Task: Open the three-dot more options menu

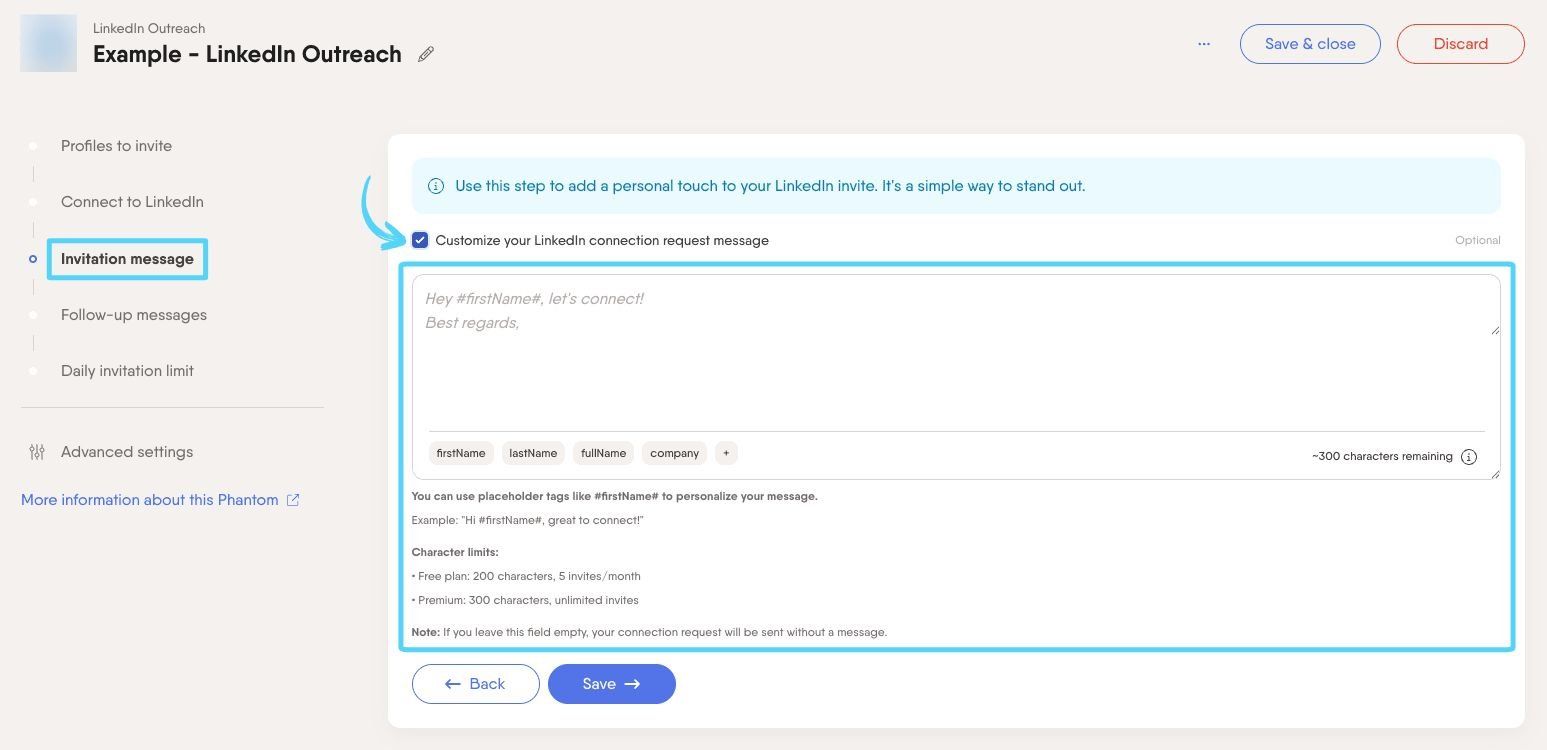Action: [1204, 44]
